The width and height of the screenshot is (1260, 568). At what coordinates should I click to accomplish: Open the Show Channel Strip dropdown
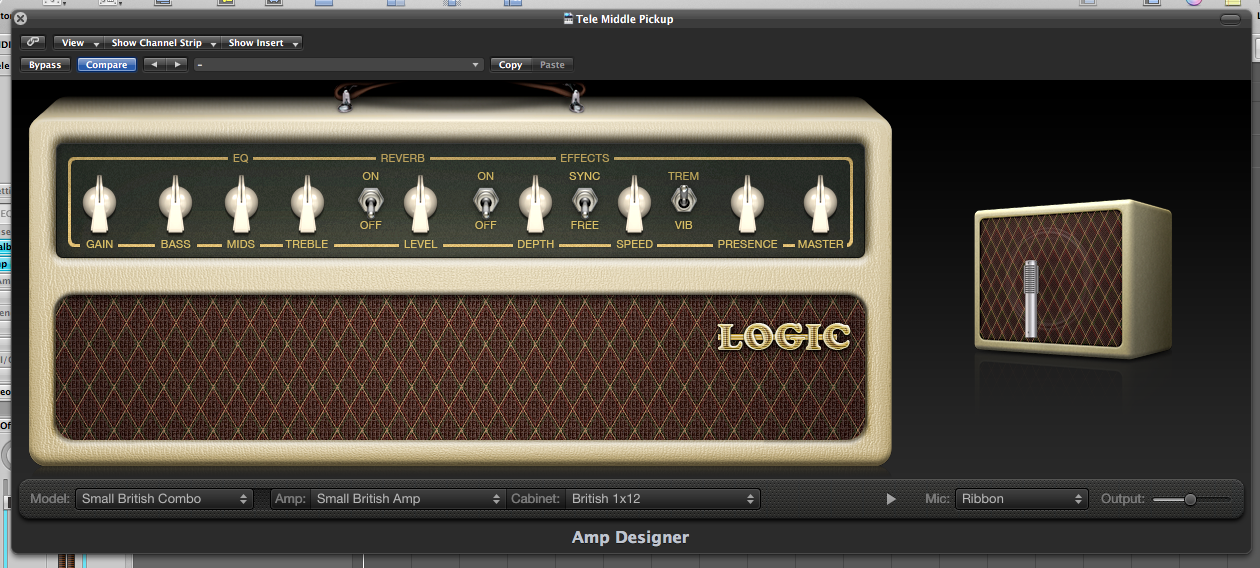click(163, 43)
